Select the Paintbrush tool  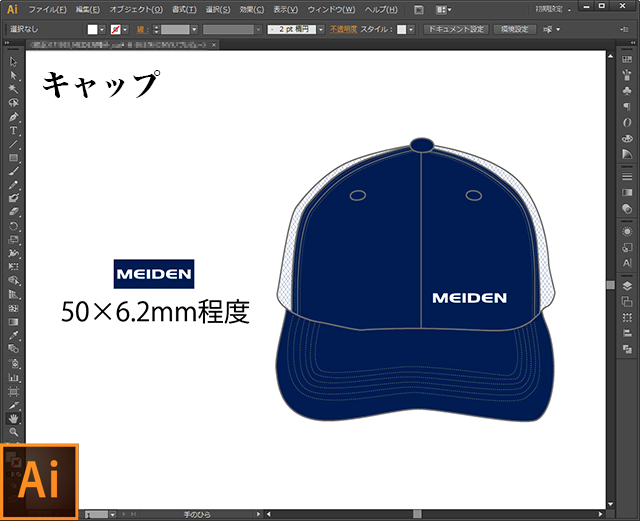13,171
